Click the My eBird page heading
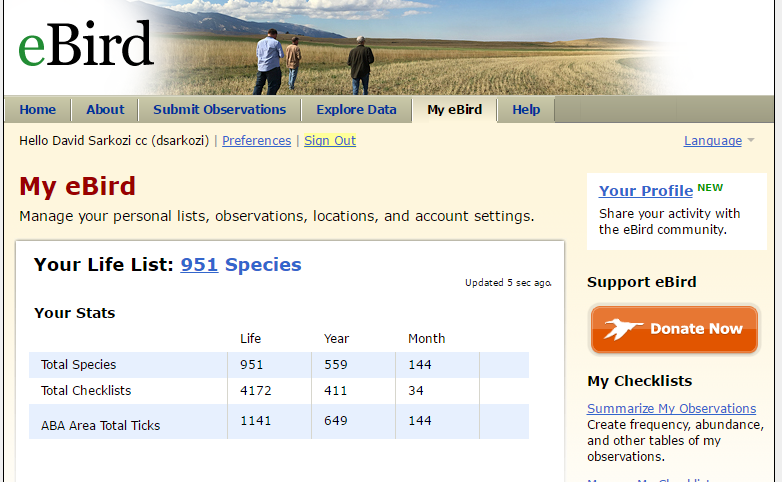The image size is (782, 482). [77, 186]
